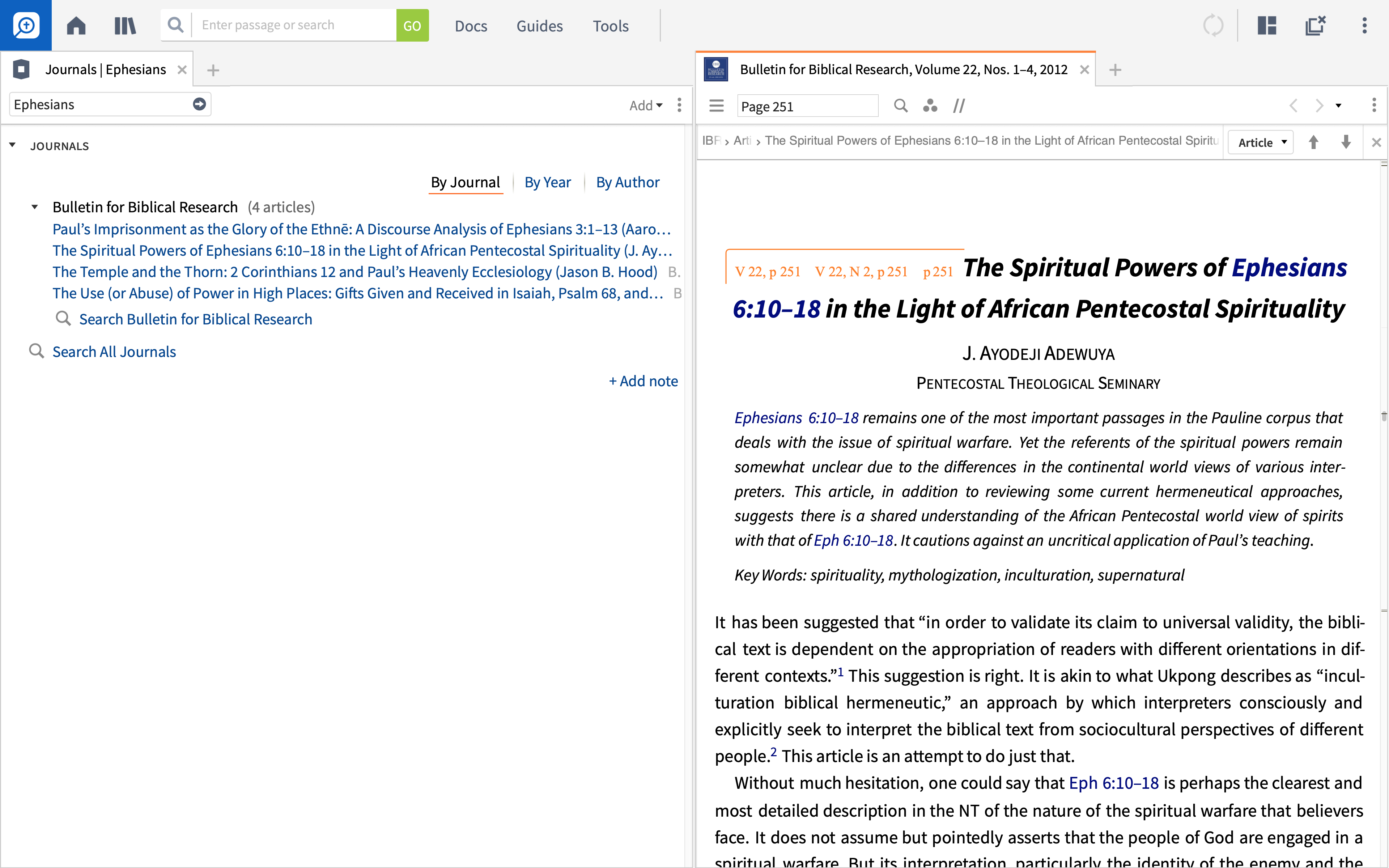
Task: Click the + Add note link
Action: 643,381
